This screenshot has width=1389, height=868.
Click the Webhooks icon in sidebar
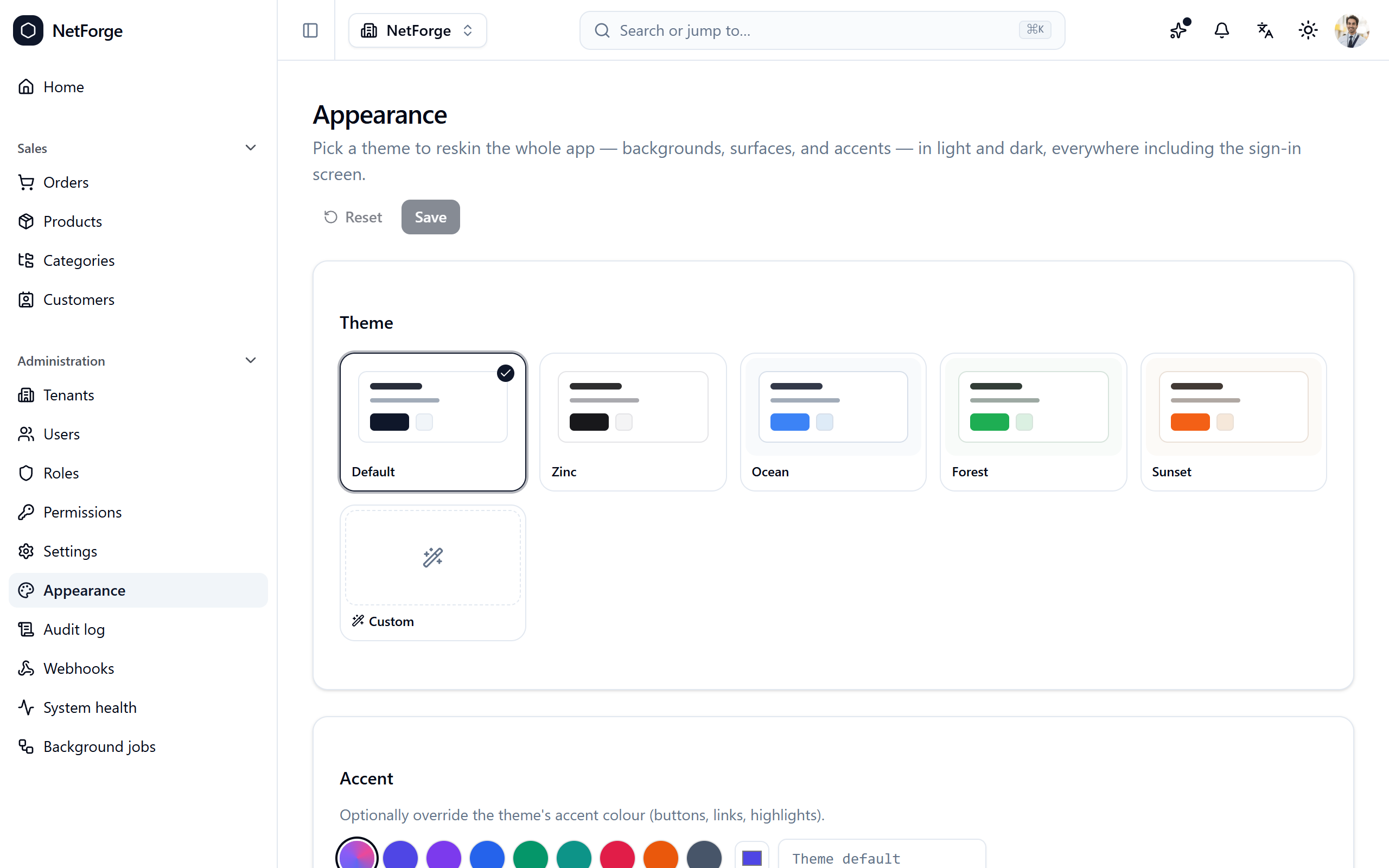point(26,668)
